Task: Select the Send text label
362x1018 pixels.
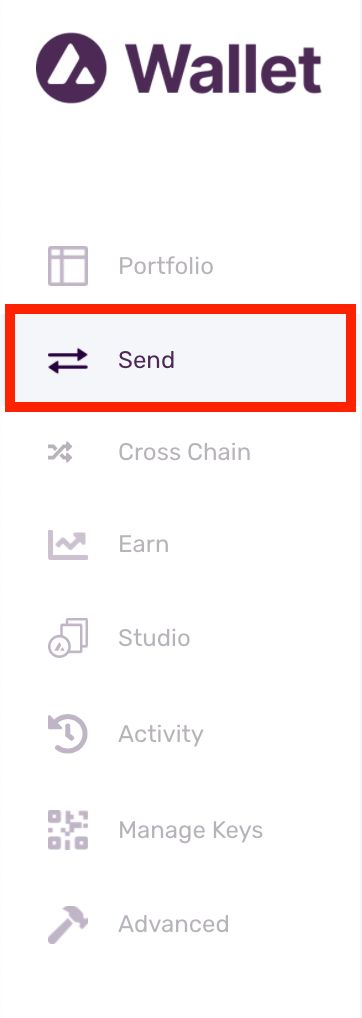Action: tap(147, 360)
